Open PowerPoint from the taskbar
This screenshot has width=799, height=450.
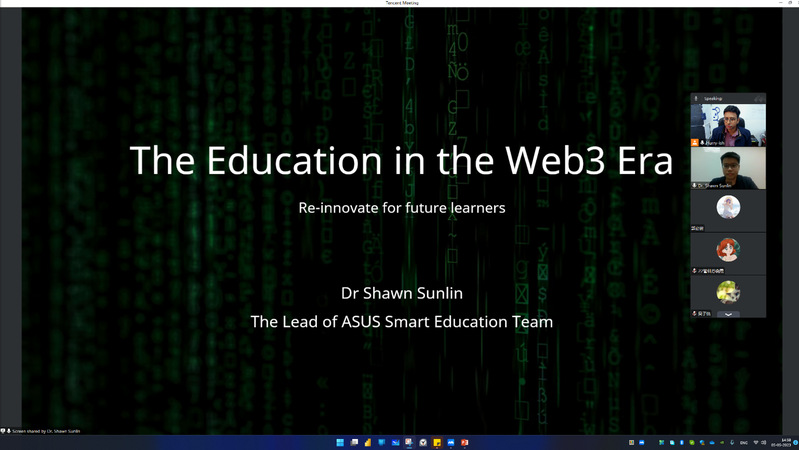tap(465, 442)
